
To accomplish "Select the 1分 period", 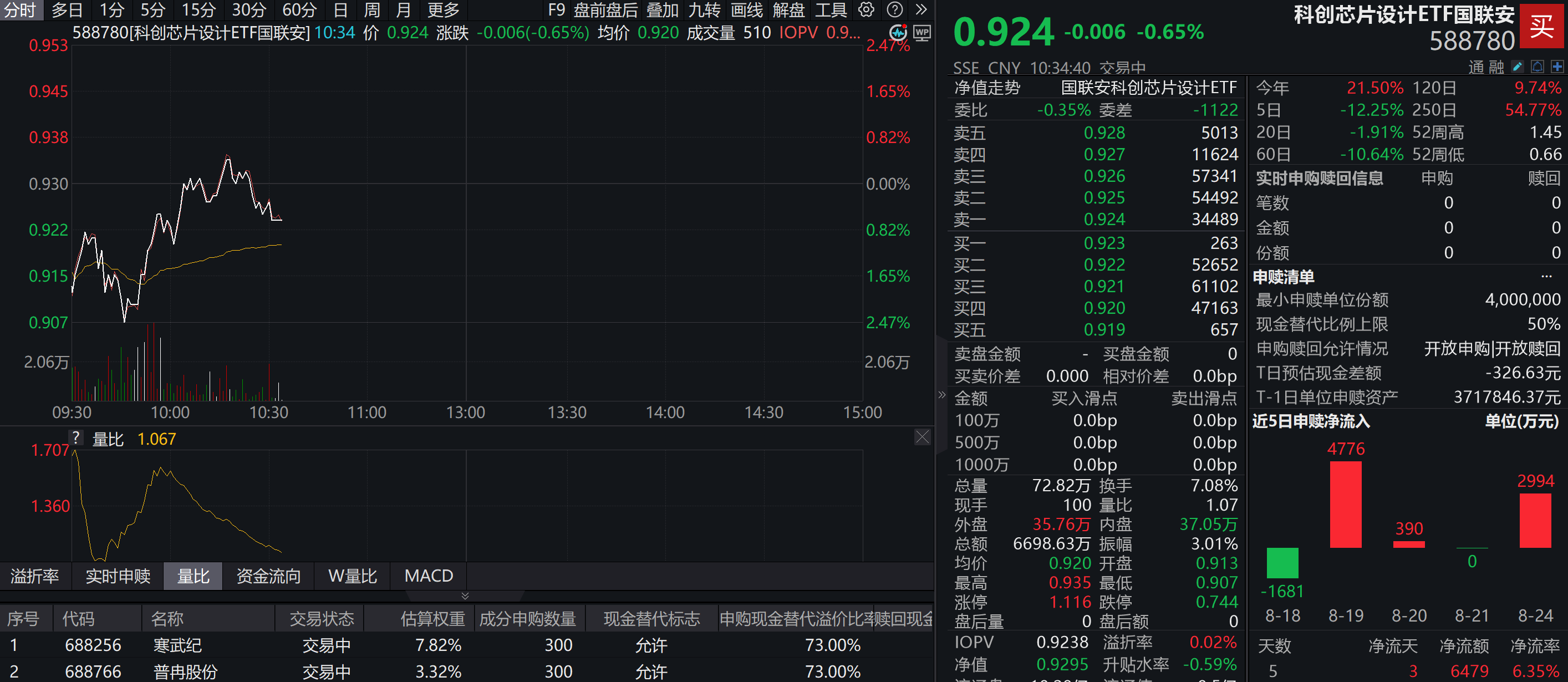I will pyautogui.click(x=111, y=10).
